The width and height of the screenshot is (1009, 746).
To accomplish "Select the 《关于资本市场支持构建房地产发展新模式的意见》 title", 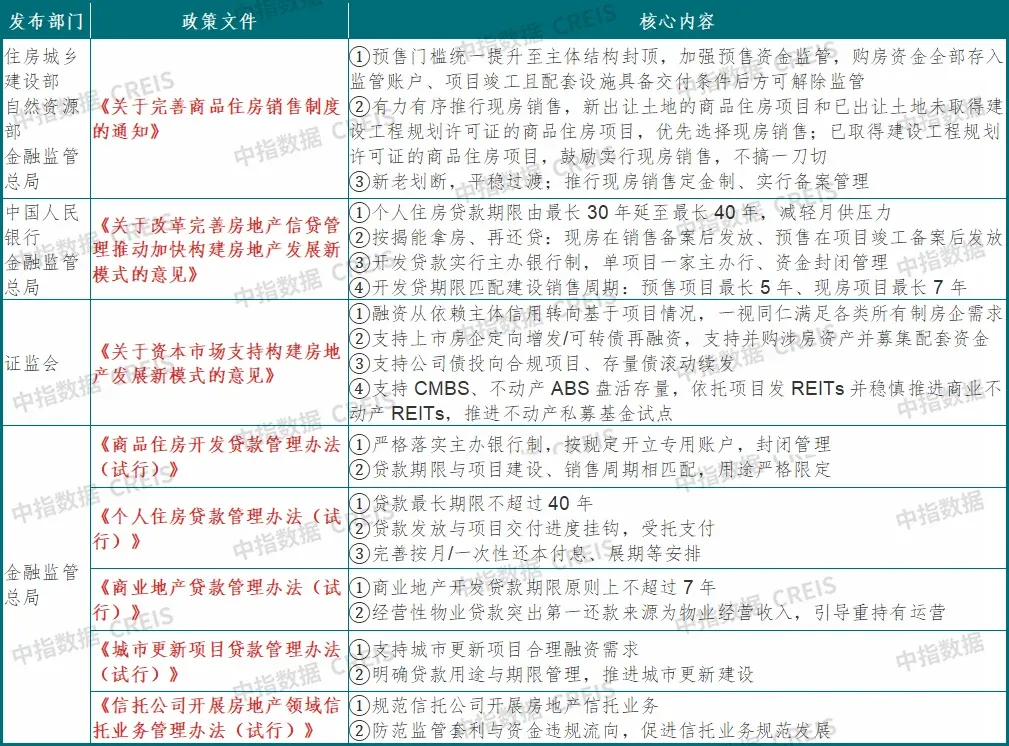I will tap(216, 363).
